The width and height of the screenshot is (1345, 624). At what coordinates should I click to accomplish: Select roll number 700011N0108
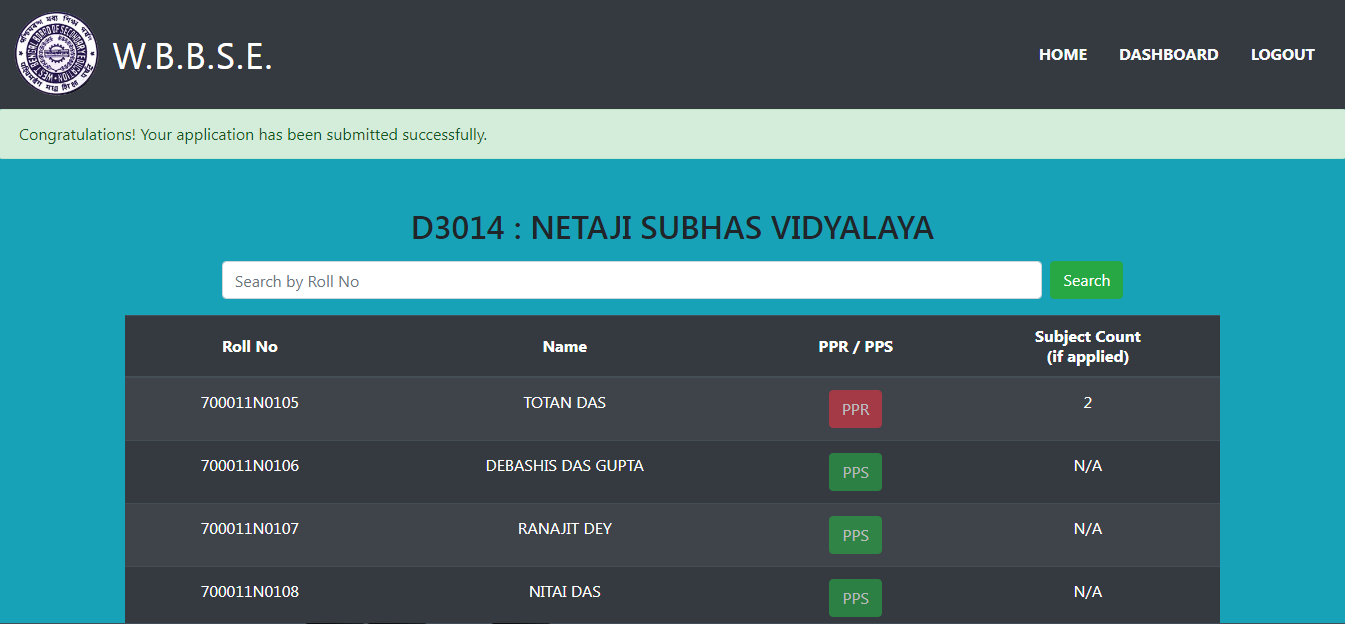[250, 592]
